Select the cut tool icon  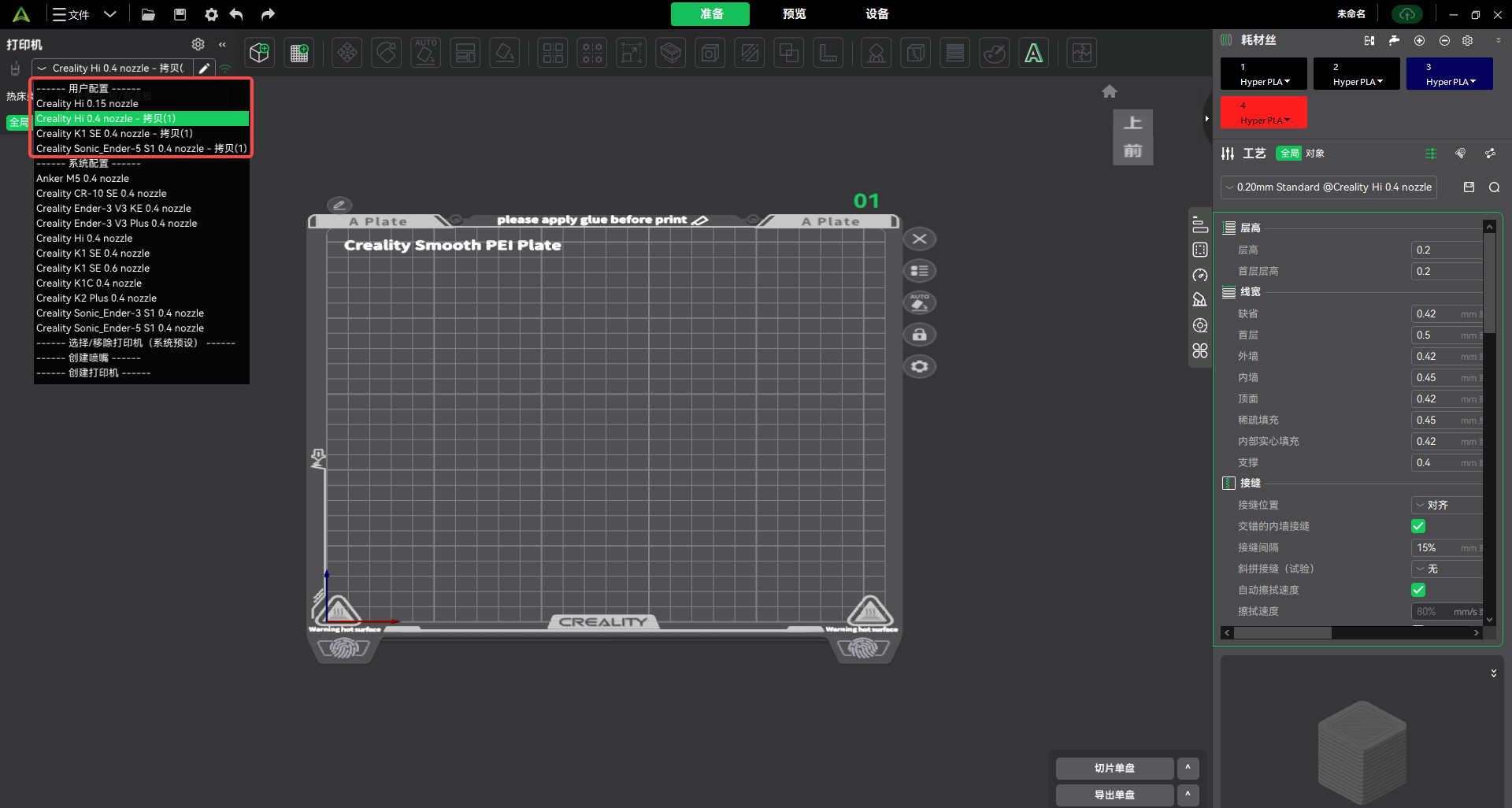pyautogui.click(x=749, y=53)
